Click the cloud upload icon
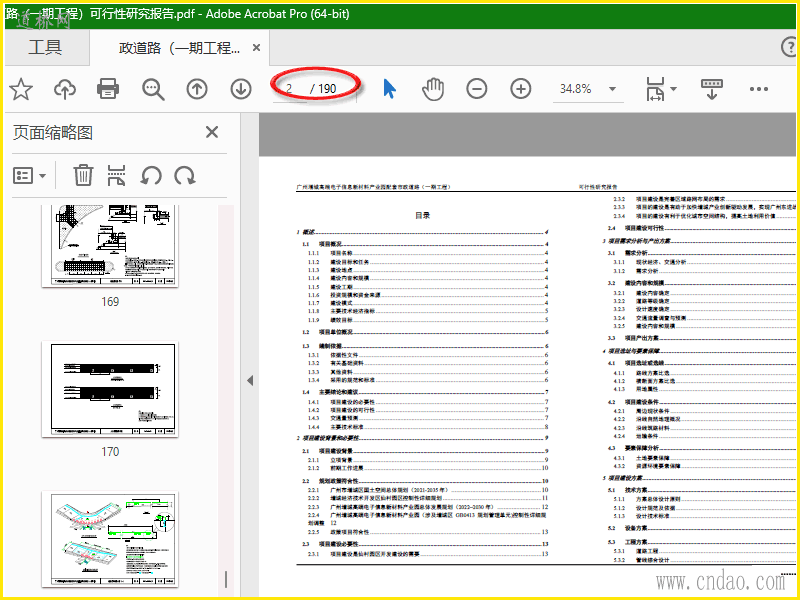Viewport: 800px width, 600px height. (x=65, y=89)
